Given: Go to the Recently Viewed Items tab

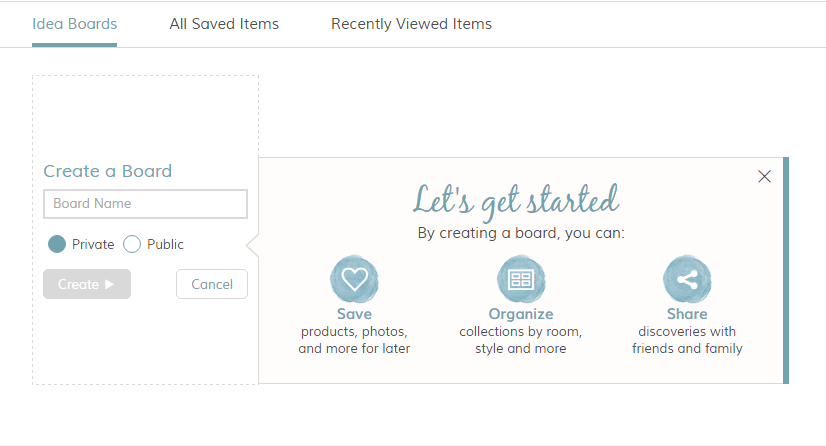Looking at the screenshot, I should point(411,24).
